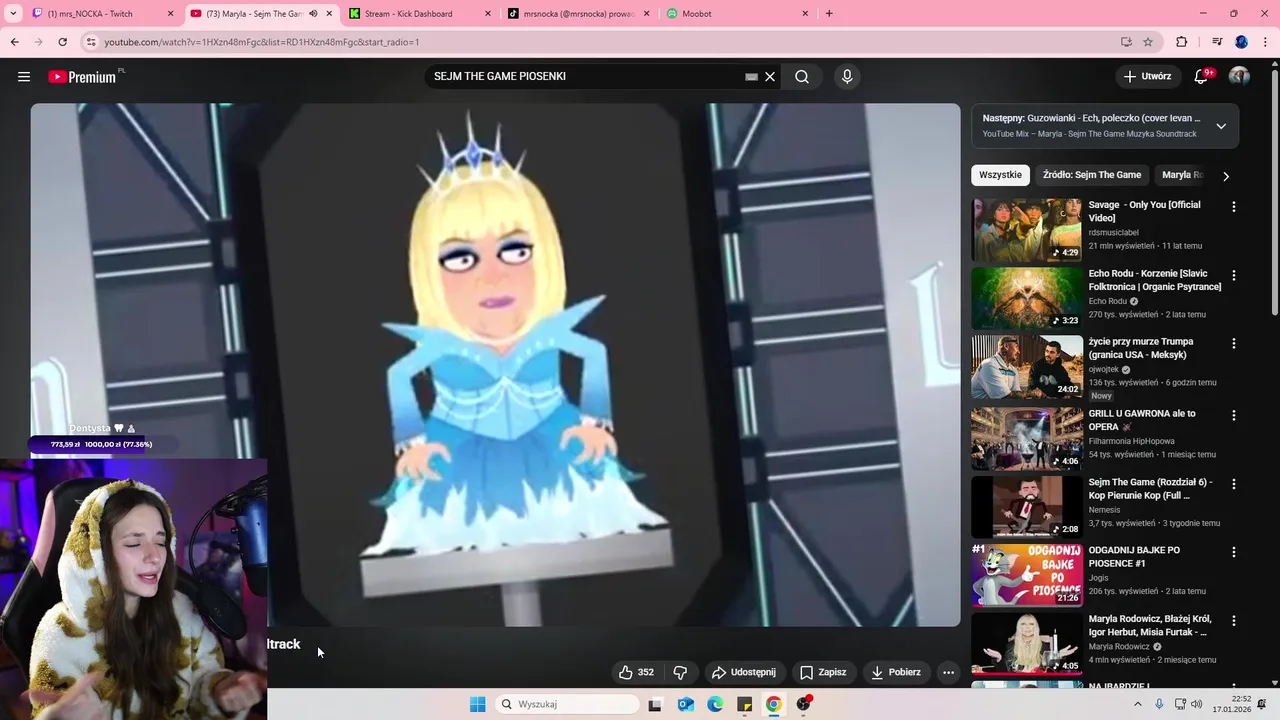Viewport: 1280px width, 720px height.
Task: Clear the search text with X icon
Action: (x=770, y=77)
